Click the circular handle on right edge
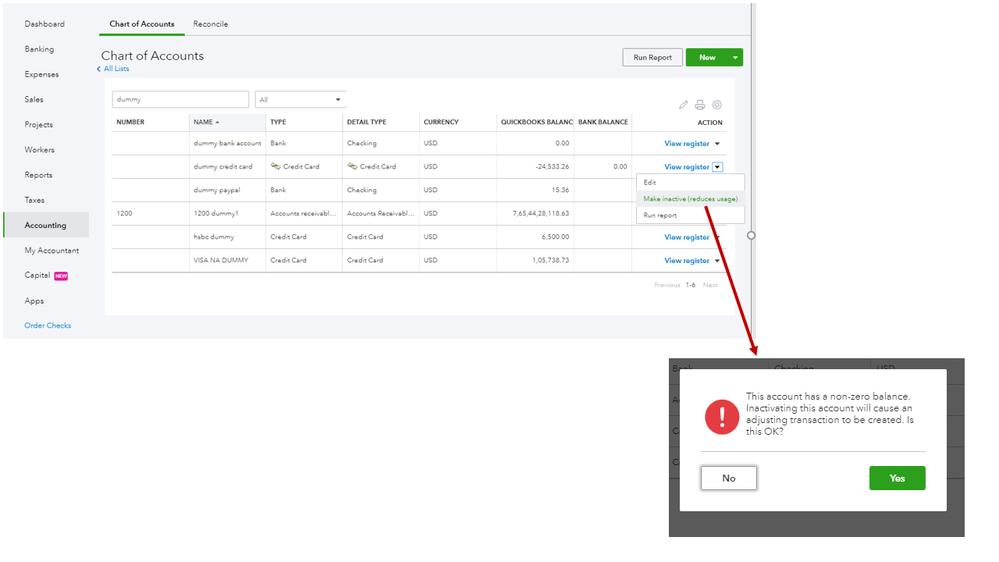999x562 pixels. coord(751,236)
